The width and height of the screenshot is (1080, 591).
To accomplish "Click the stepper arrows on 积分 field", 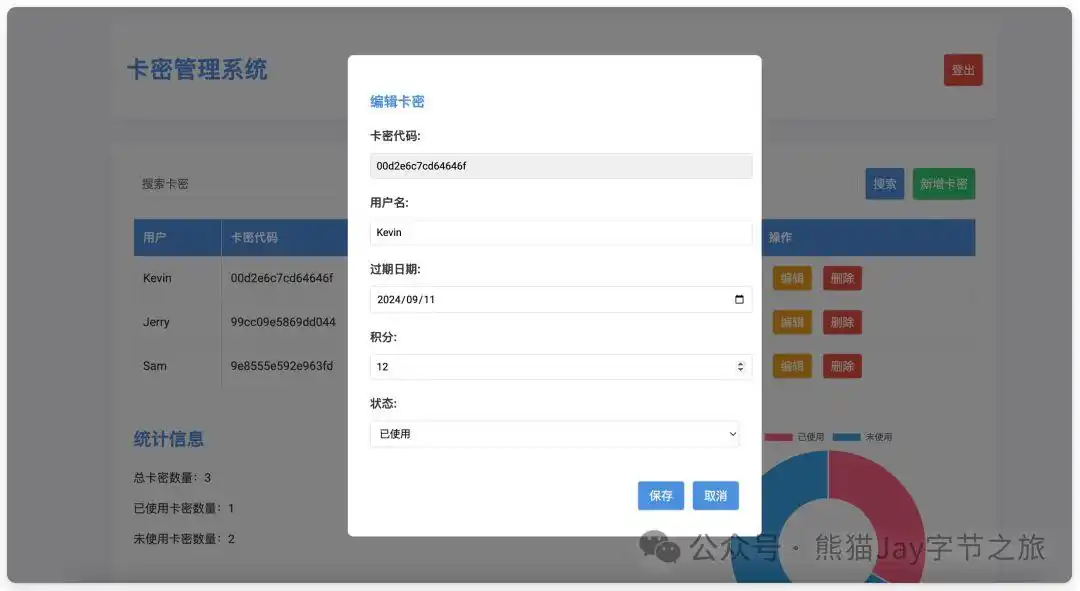I will tap(739, 366).
